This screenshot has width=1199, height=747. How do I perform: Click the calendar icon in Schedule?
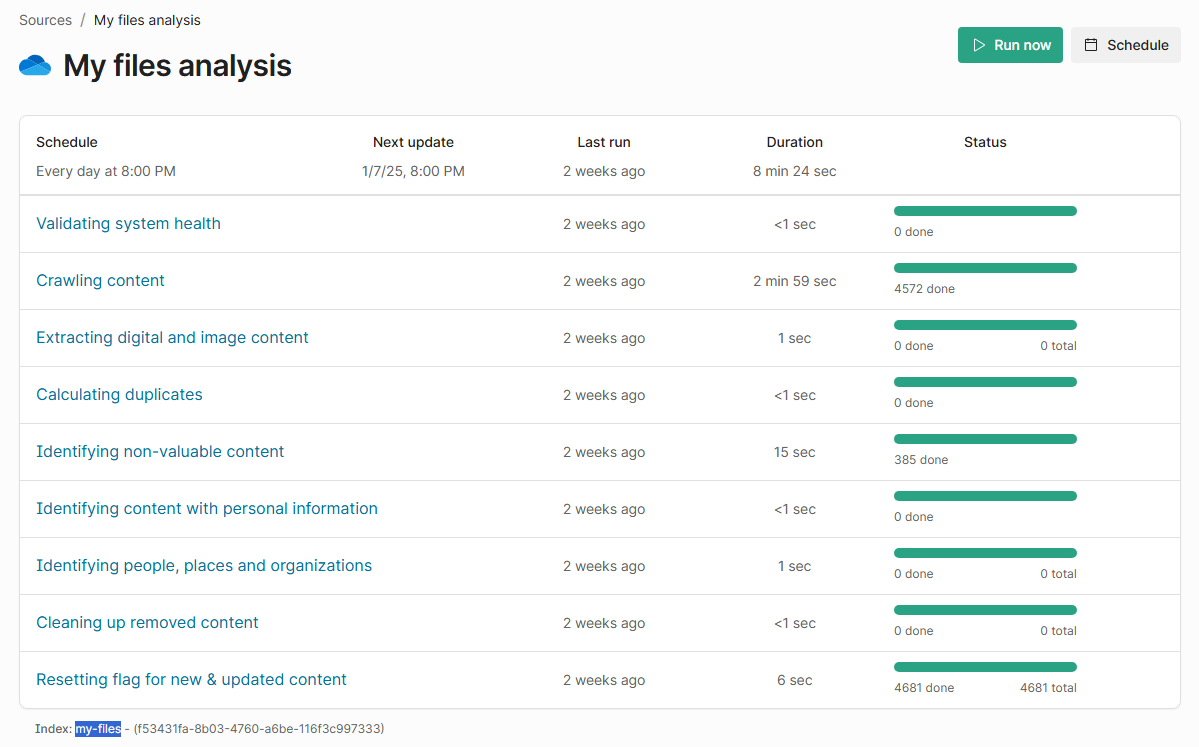(x=1091, y=45)
